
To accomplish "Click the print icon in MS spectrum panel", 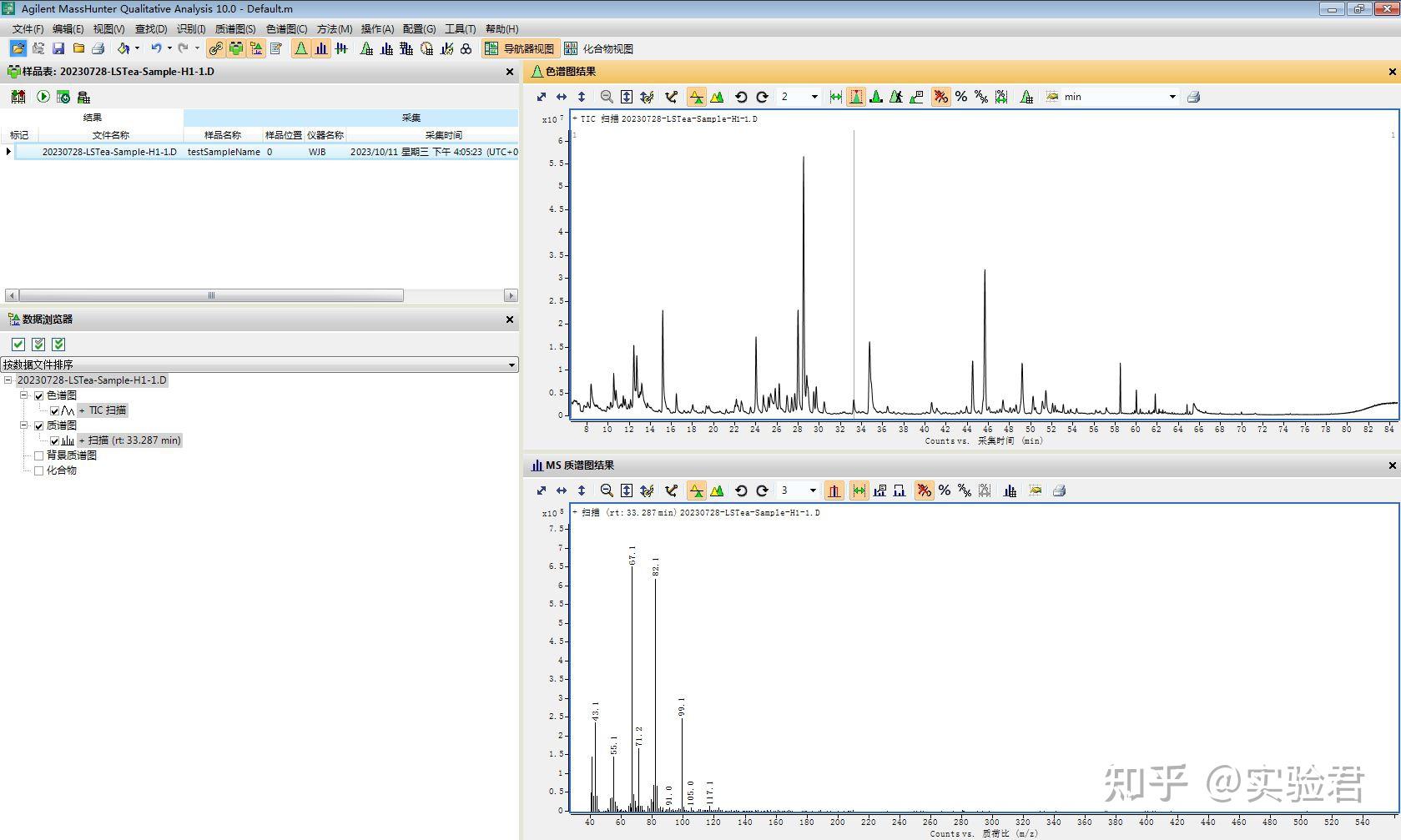I will (x=1059, y=490).
